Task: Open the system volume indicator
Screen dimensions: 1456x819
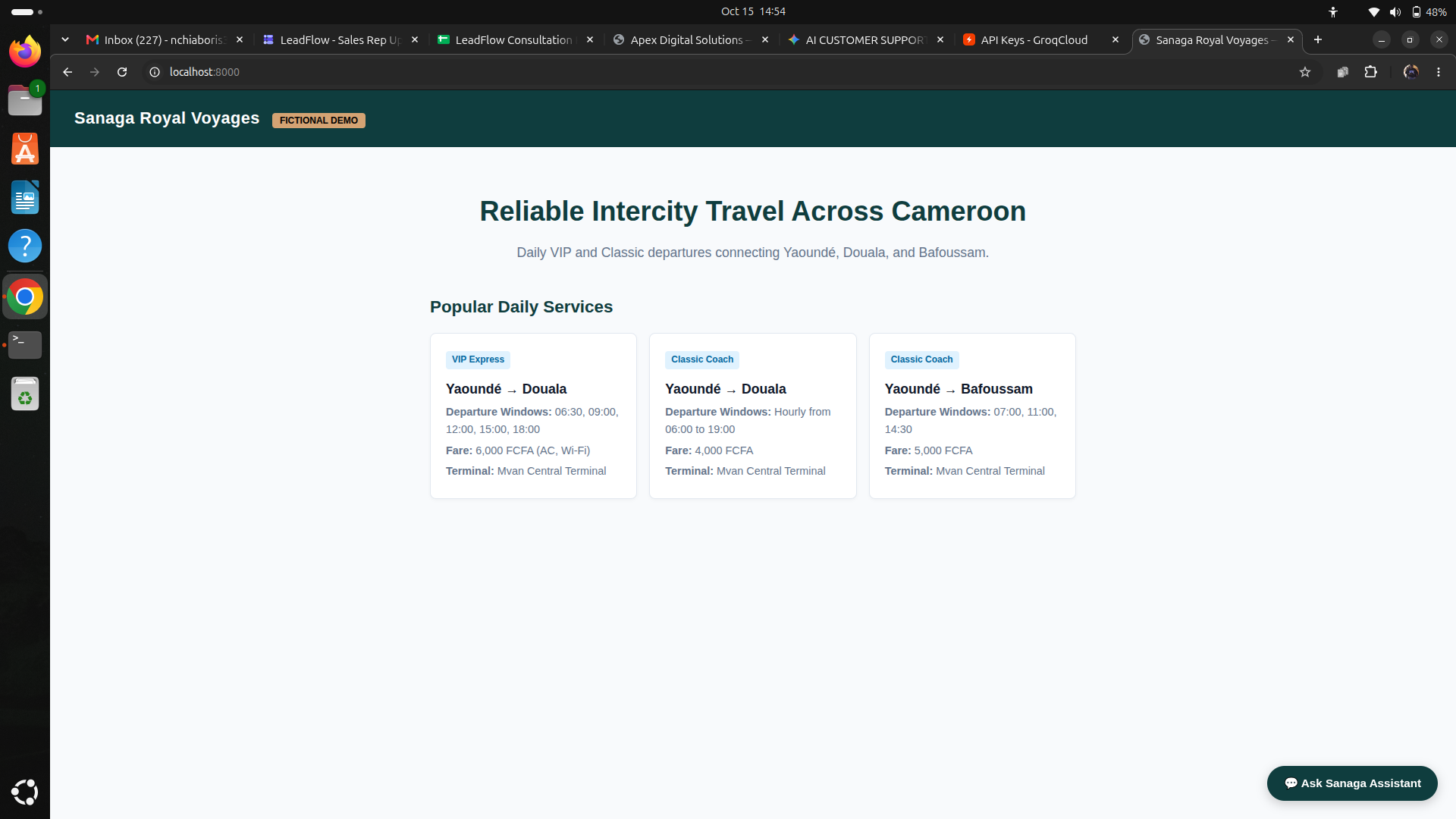Action: pyautogui.click(x=1395, y=11)
